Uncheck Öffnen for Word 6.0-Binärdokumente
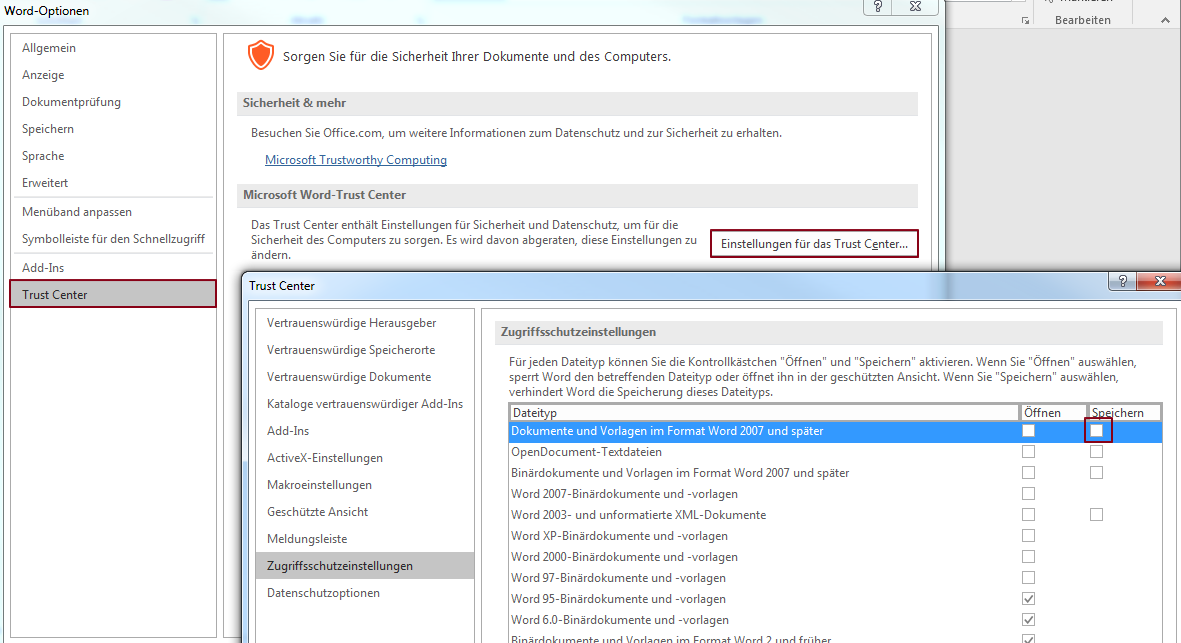This screenshot has height=643, width=1181. 1028,620
